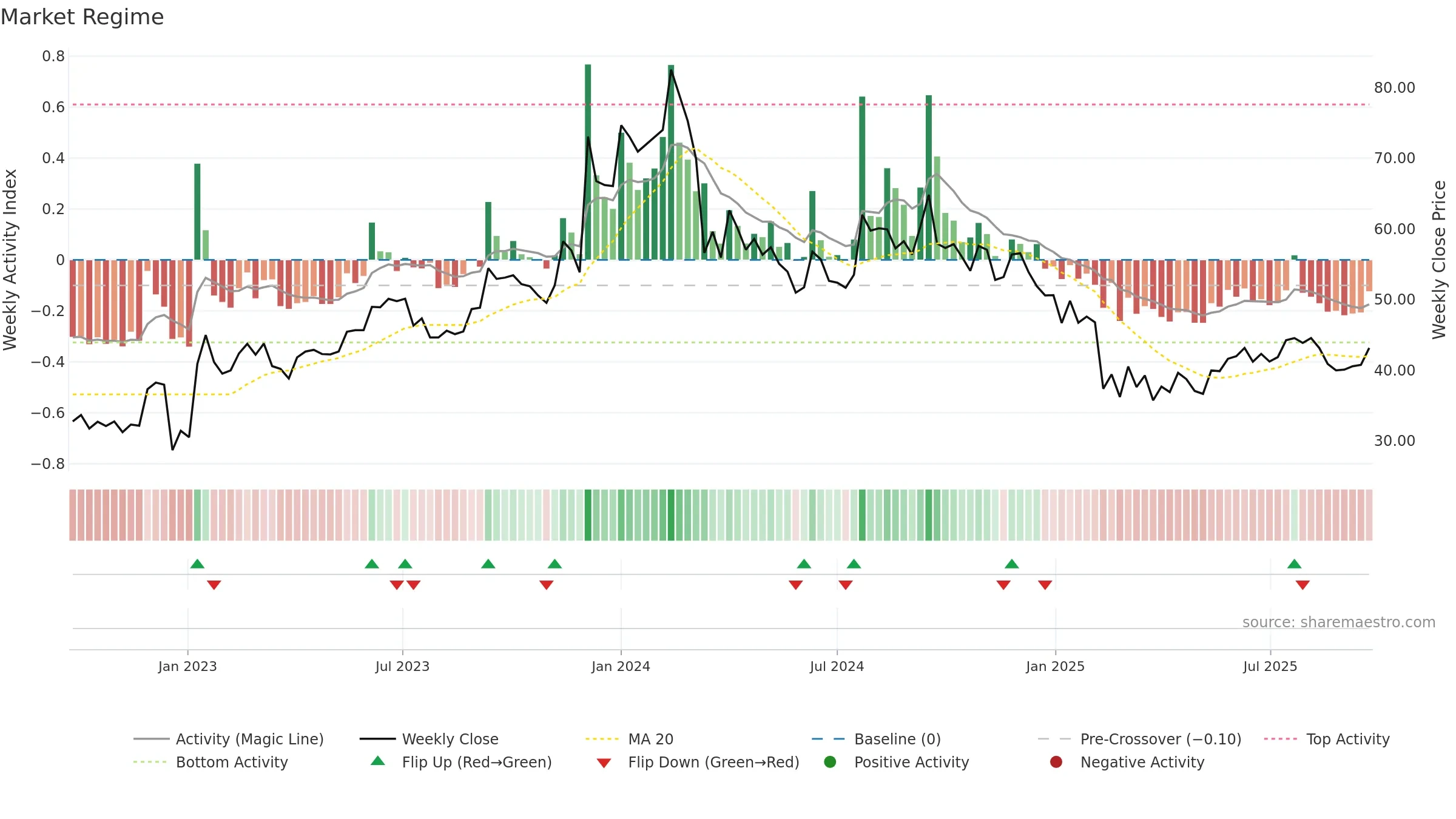Open the sharemaestro.com source link
Viewport: 1456px width, 819px height.
pyautogui.click(x=1339, y=622)
